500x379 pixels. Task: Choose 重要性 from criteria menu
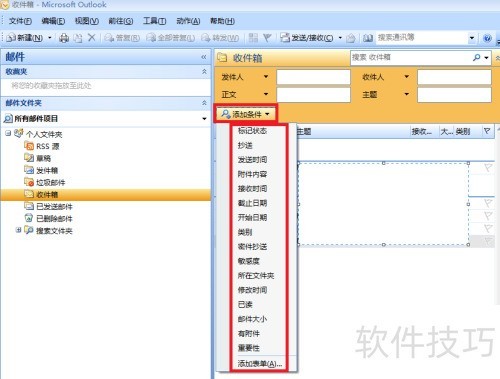pos(249,348)
